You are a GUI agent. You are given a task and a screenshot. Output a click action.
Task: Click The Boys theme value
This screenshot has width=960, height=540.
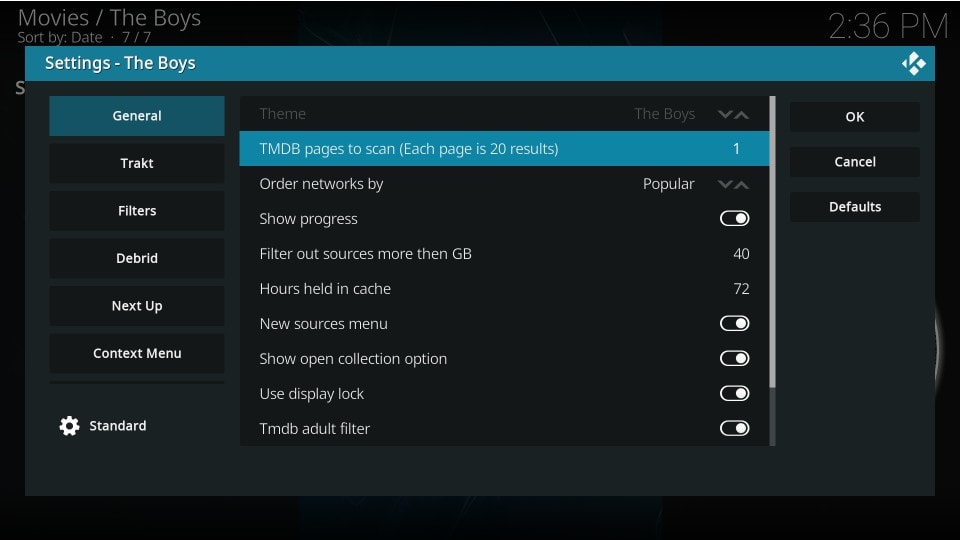[664, 114]
